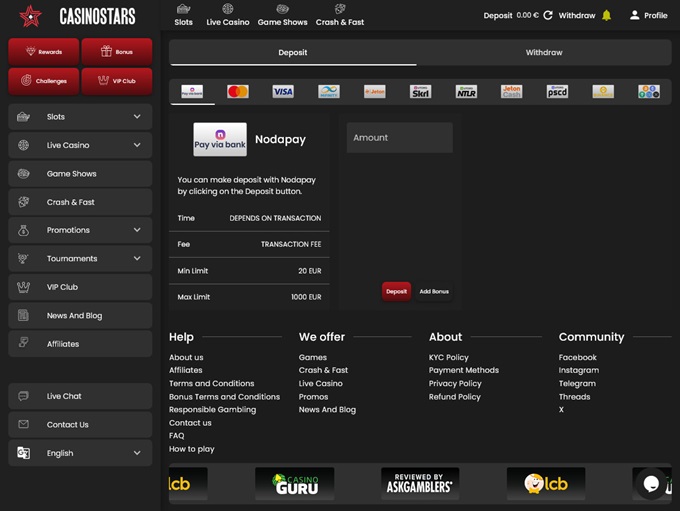Image resolution: width=680 pixels, height=511 pixels.
Task: Switch to the Withdraw tab
Action: [544, 52]
